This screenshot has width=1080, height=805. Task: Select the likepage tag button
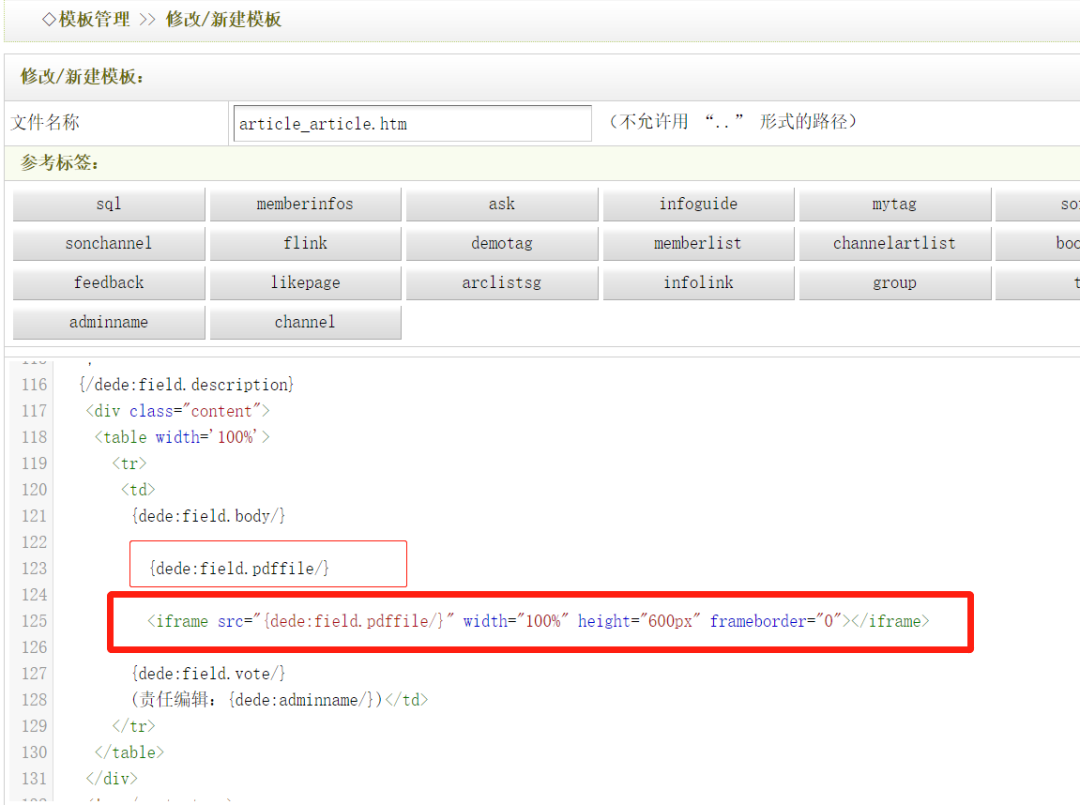pos(305,283)
